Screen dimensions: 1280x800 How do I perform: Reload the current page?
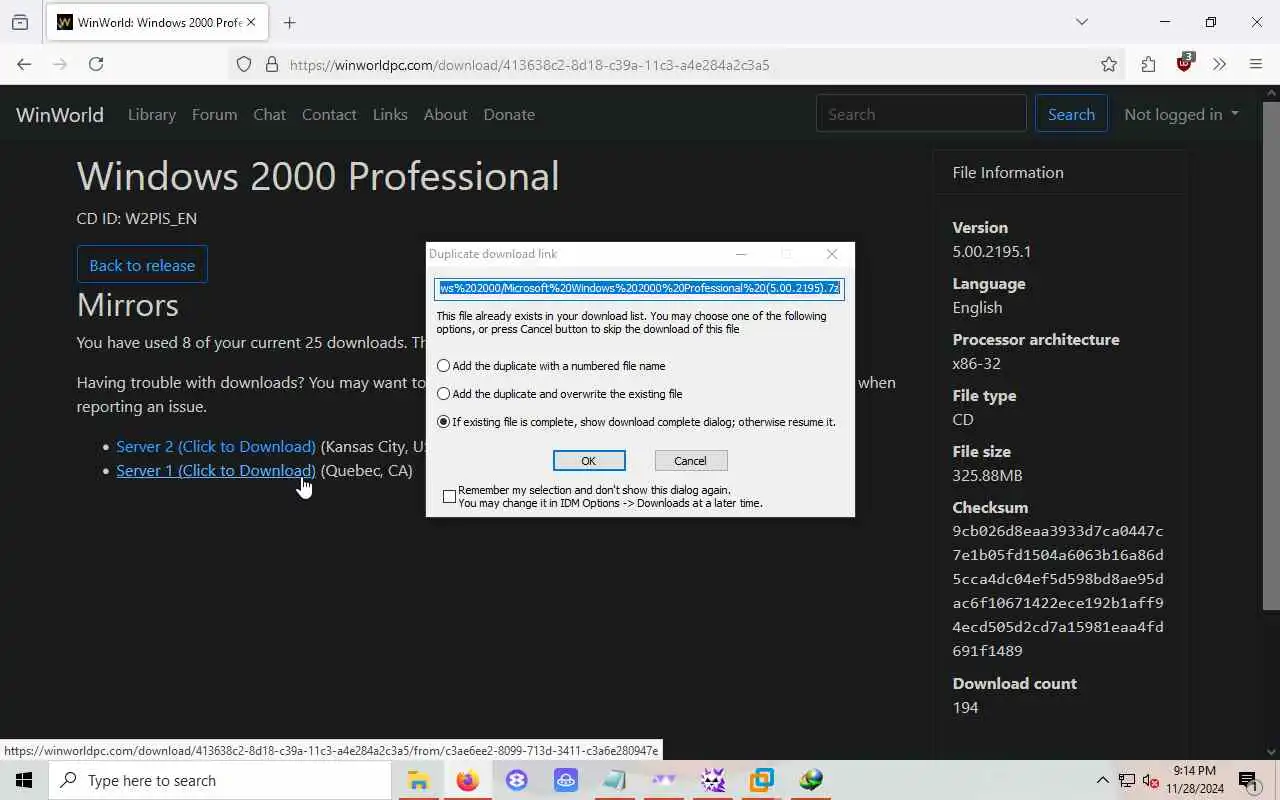tap(96, 64)
